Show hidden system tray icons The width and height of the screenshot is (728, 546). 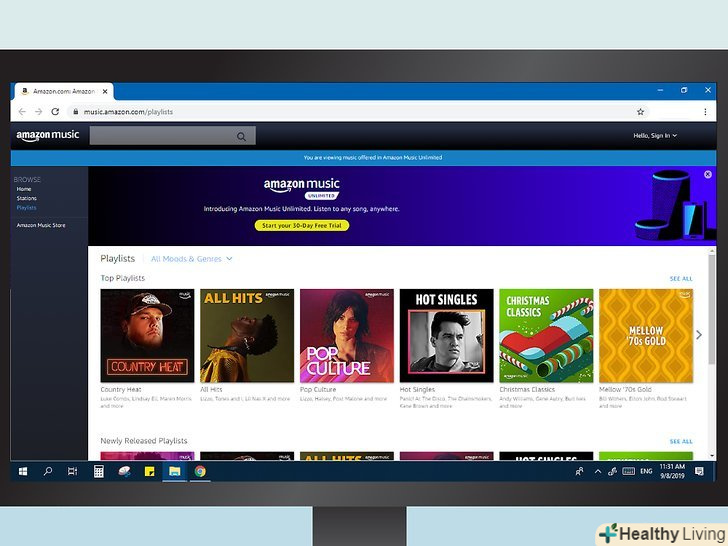[x=598, y=472]
